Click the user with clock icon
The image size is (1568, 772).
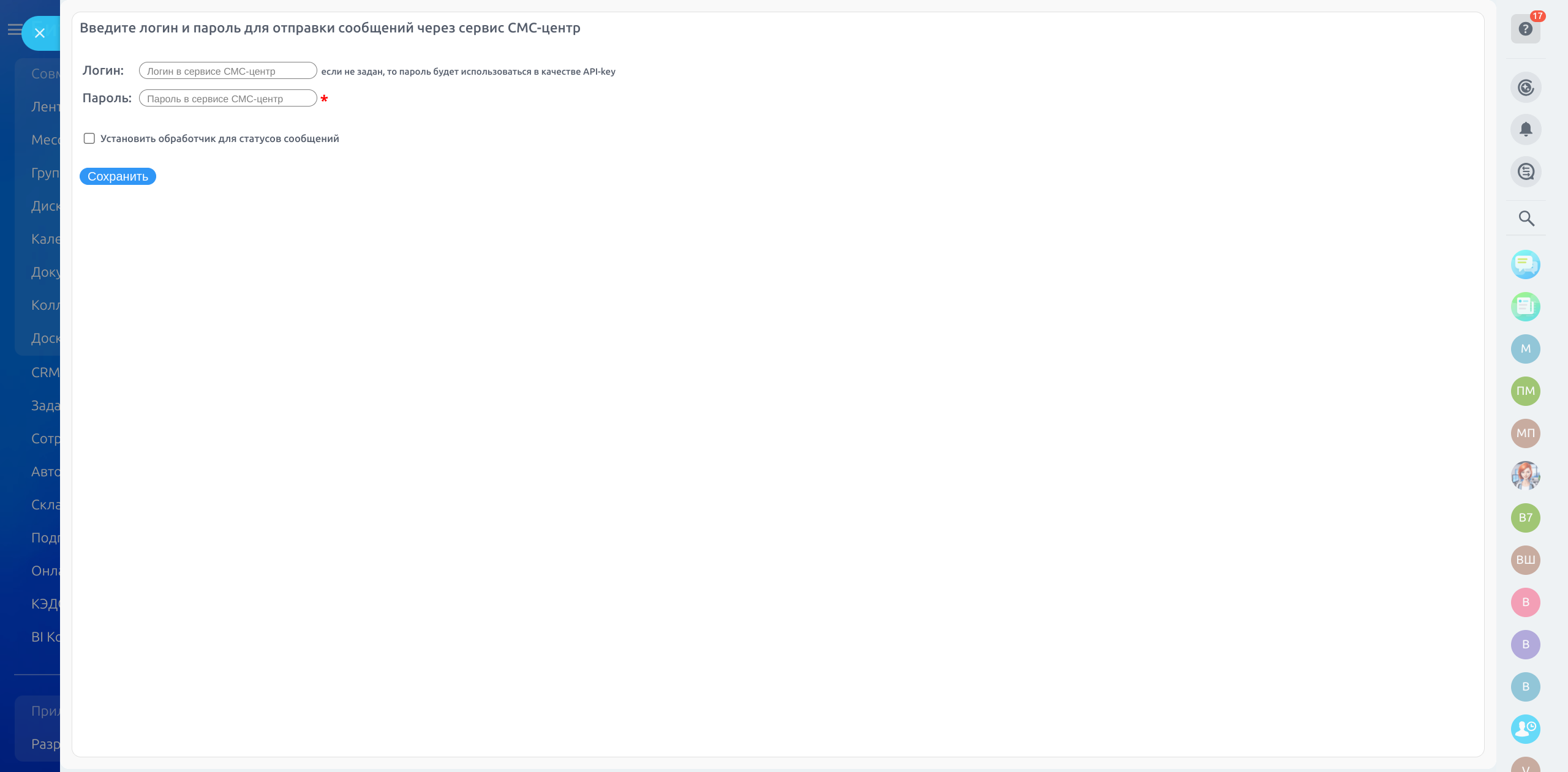click(1526, 729)
